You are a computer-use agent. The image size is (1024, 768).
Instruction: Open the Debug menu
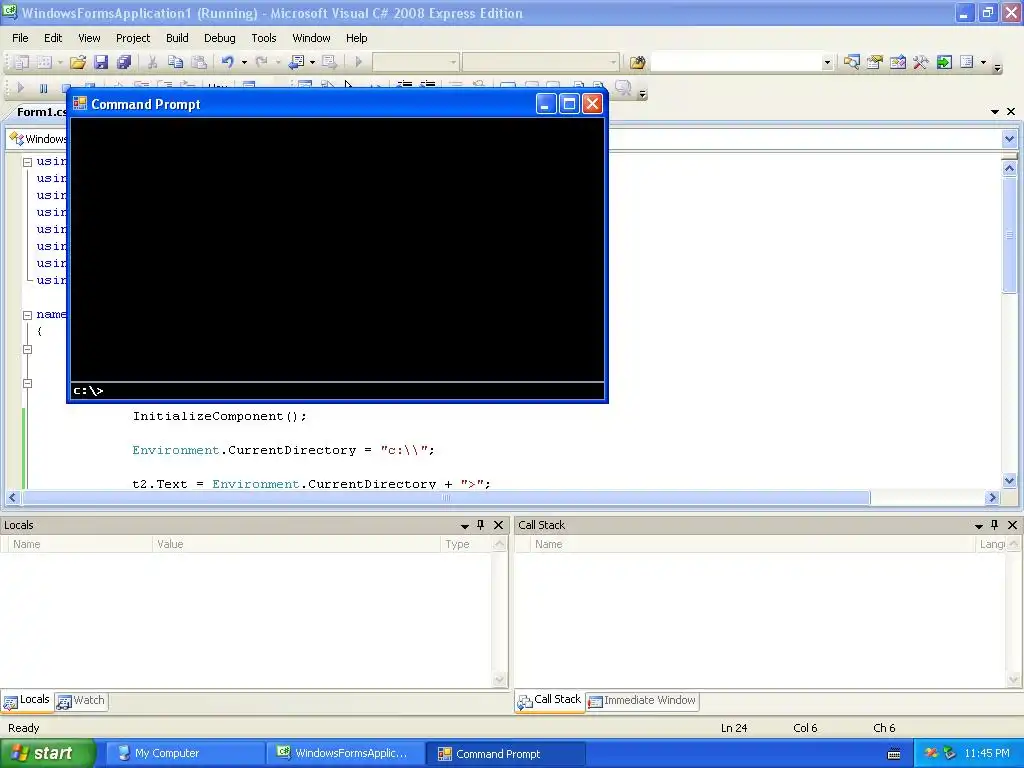pos(219,38)
